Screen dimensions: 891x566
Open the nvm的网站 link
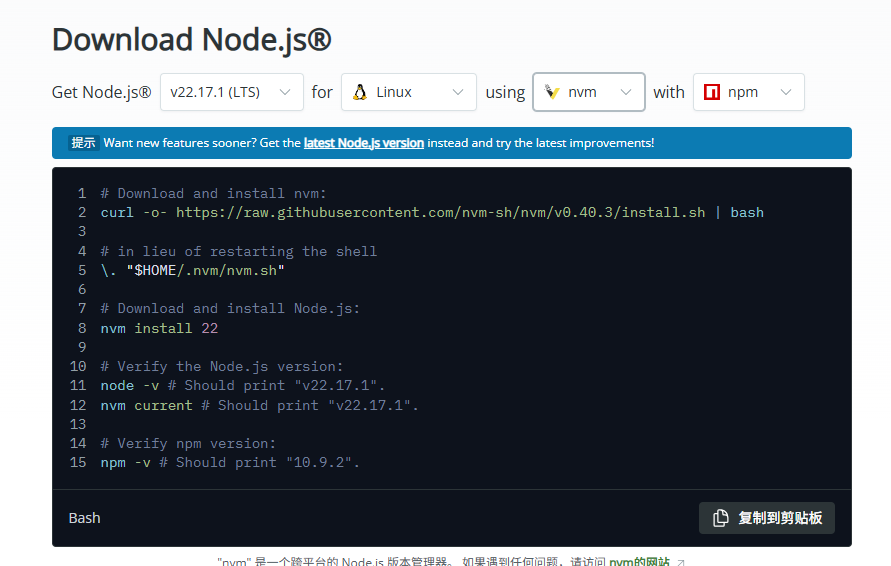tap(640, 562)
